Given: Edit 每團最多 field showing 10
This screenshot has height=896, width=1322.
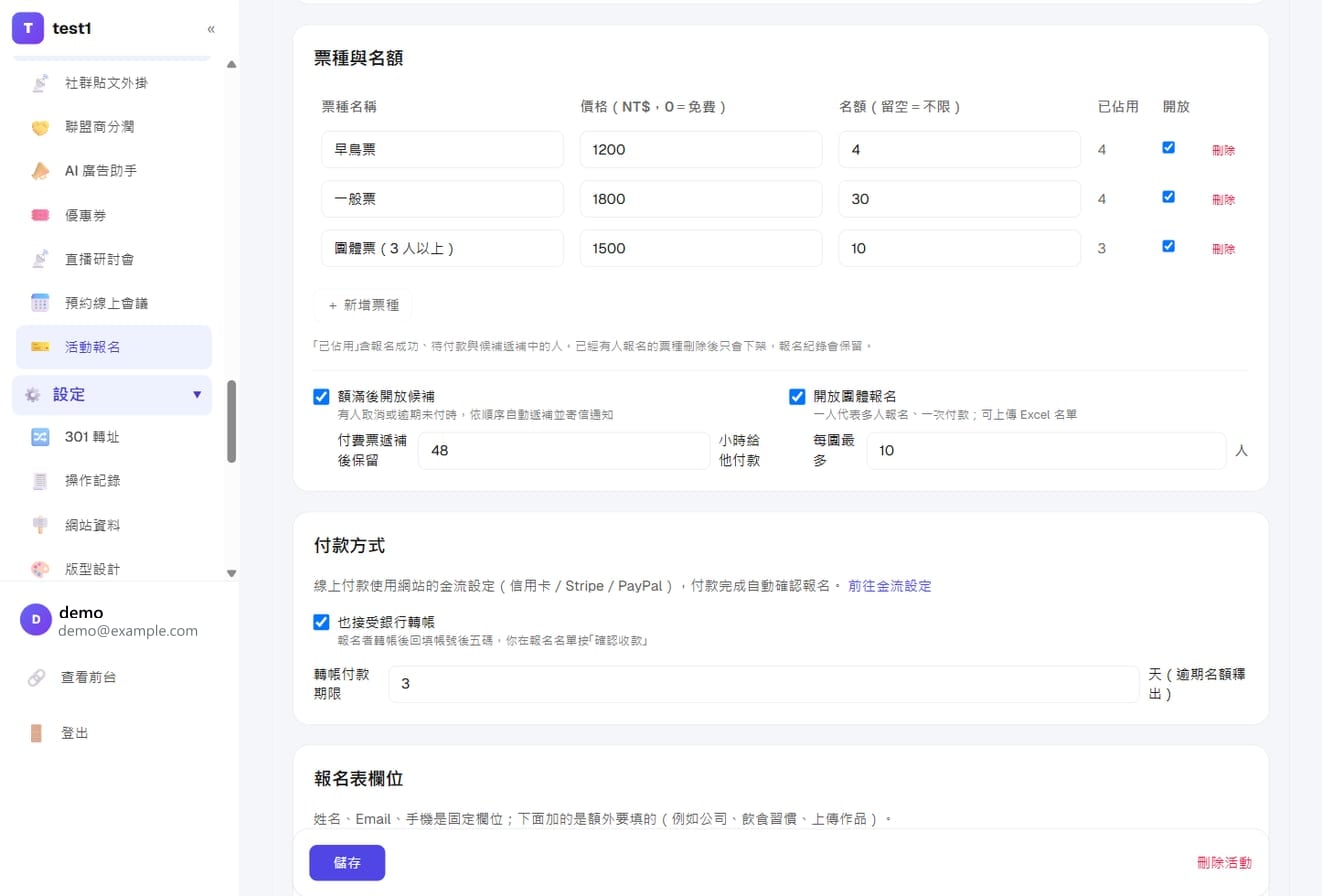Looking at the screenshot, I should pos(1046,451).
